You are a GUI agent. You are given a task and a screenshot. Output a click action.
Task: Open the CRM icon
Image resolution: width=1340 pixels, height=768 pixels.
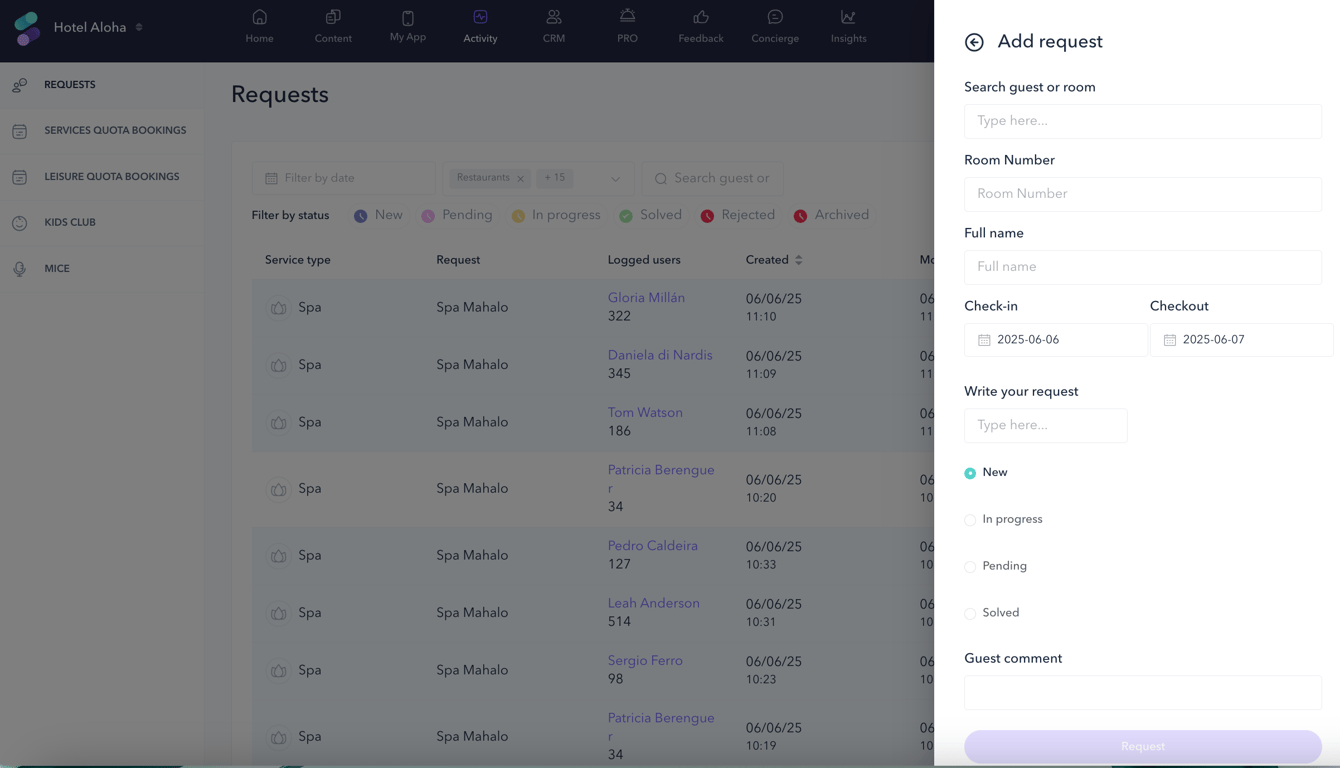tap(553, 19)
